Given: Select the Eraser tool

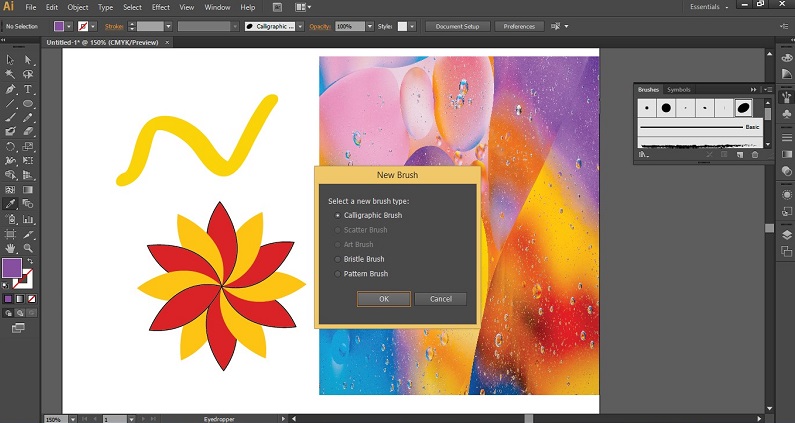Looking at the screenshot, I should click(28, 132).
